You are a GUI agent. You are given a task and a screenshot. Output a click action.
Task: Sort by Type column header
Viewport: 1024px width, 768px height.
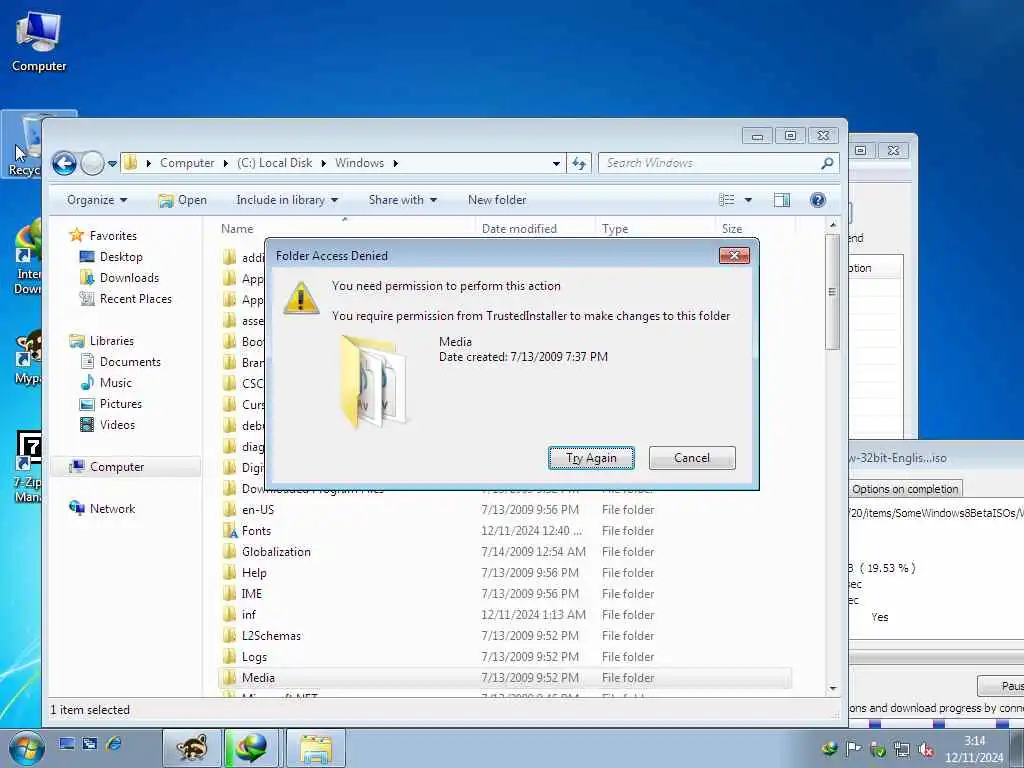(x=615, y=229)
